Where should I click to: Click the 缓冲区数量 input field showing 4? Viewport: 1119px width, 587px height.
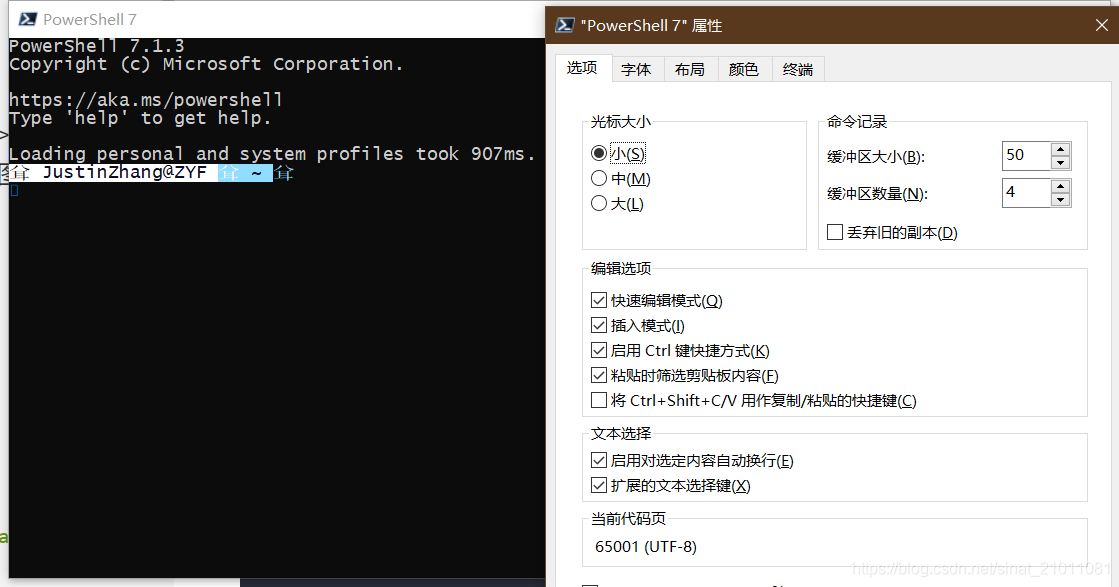click(x=1026, y=192)
